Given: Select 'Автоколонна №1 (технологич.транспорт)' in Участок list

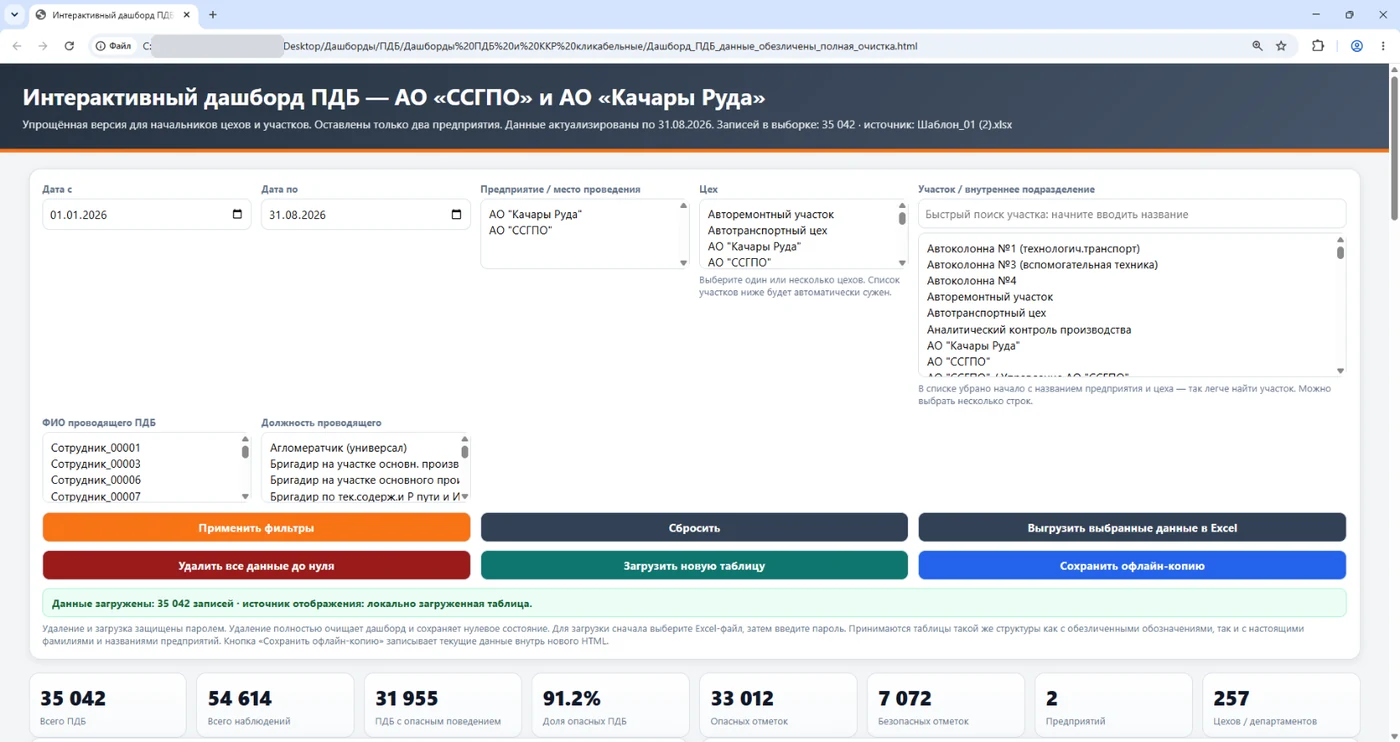Looking at the screenshot, I should click(1127, 248).
